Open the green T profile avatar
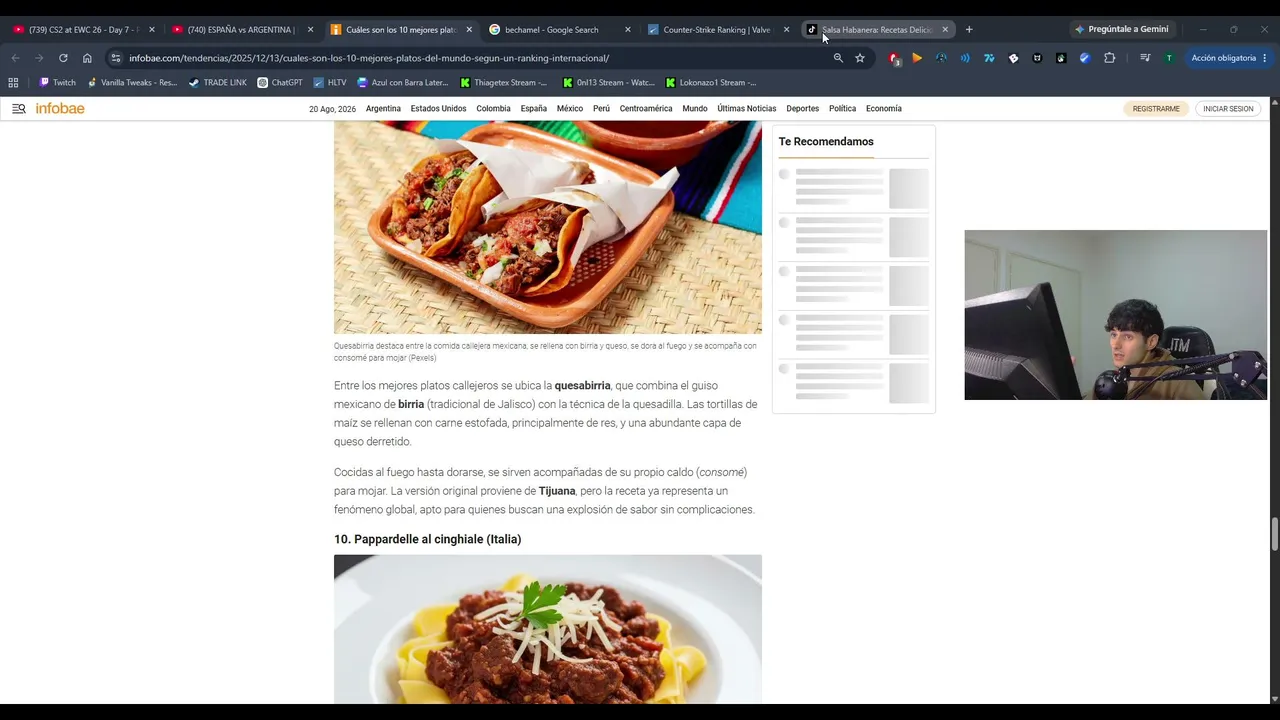The image size is (1280, 720). [1169, 58]
